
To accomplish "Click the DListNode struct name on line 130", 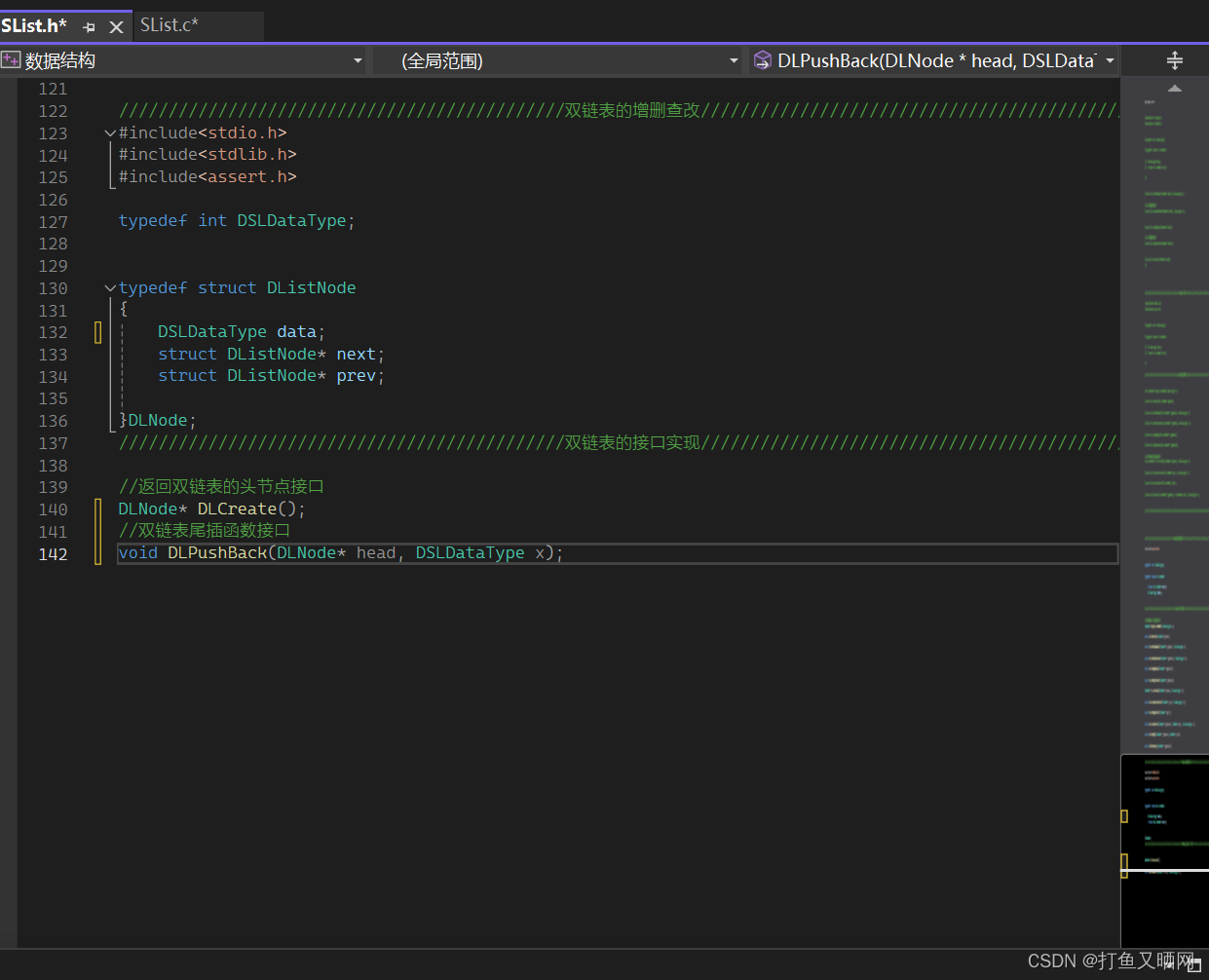I will pos(312,287).
